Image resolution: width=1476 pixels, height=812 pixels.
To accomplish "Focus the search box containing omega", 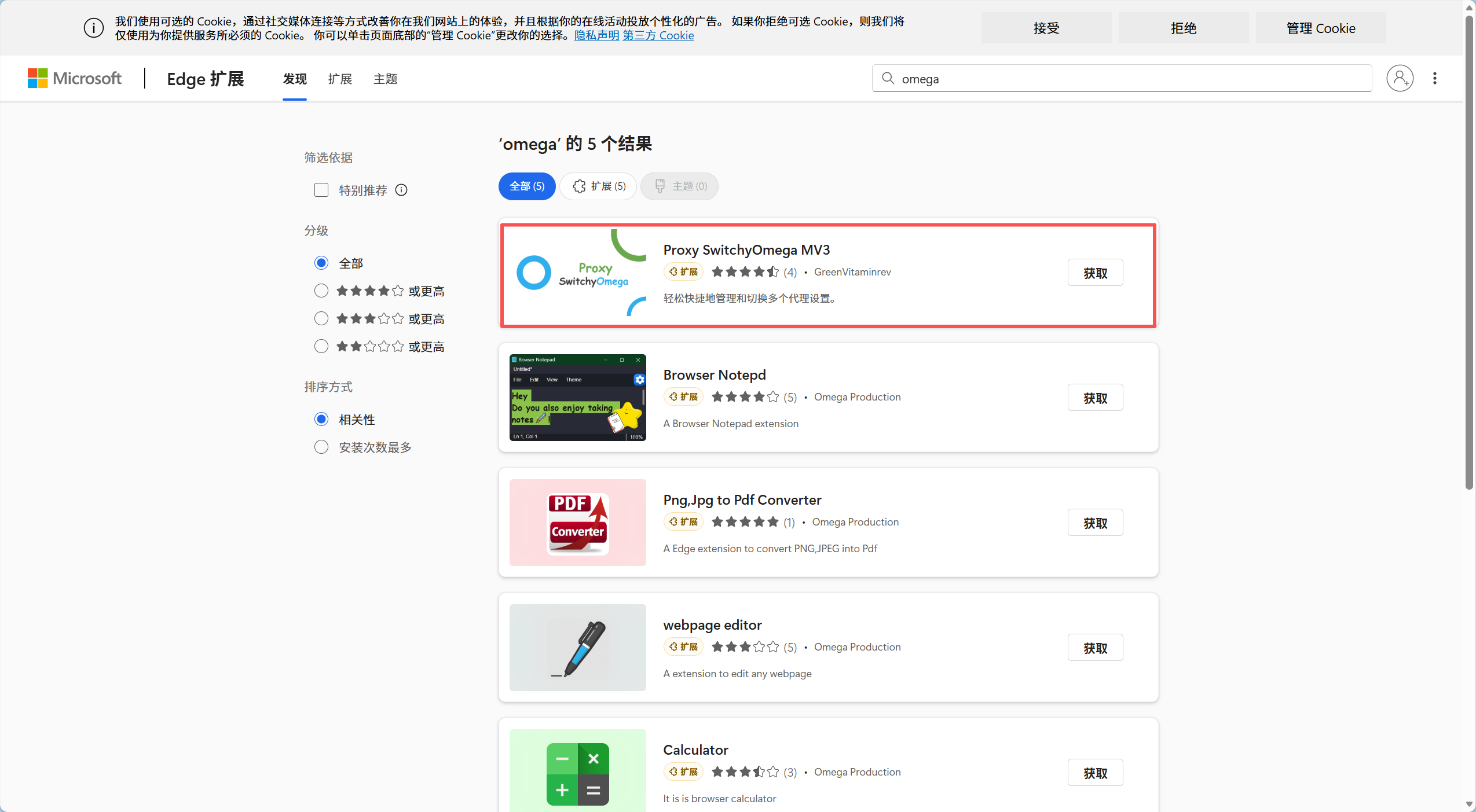I will coord(1122,78).
